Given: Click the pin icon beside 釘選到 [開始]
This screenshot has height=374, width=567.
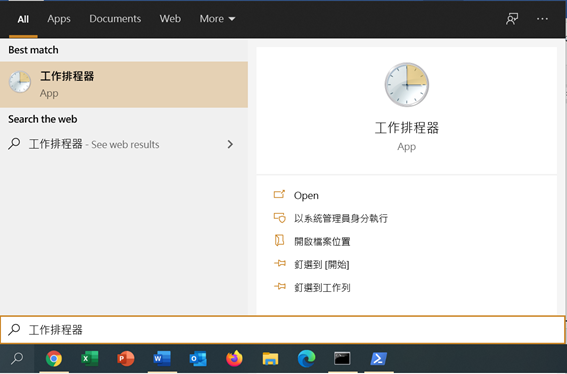Looking at the screenshot, I should click(280, 263).
